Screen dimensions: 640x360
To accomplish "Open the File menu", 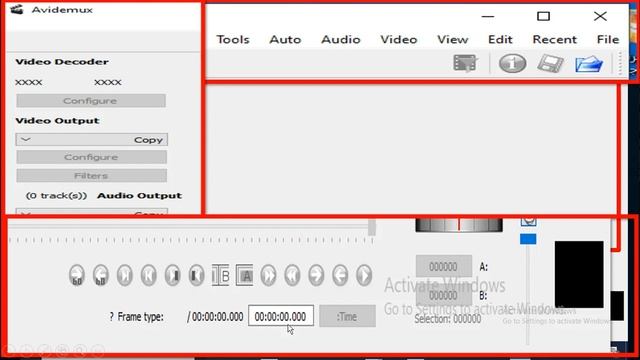I will [x=608, y=40].
